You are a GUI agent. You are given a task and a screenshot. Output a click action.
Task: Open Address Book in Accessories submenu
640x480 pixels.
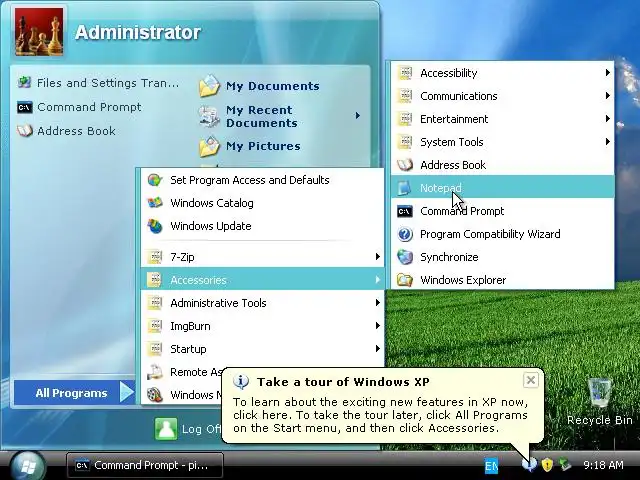point(502,165)
